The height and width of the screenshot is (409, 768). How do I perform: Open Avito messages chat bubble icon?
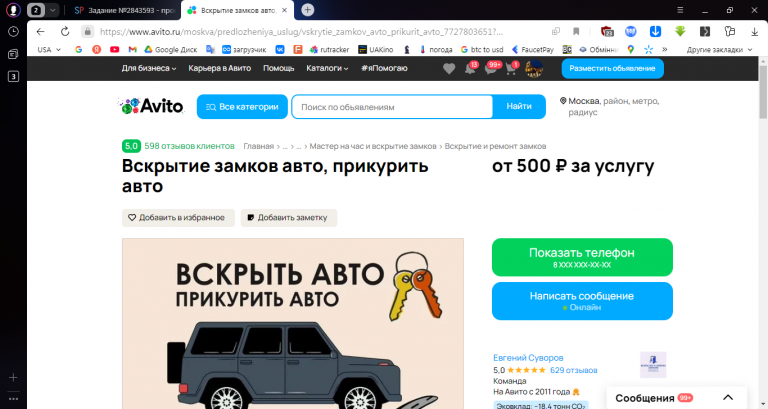pyautogui.click(x=491, y=69)
